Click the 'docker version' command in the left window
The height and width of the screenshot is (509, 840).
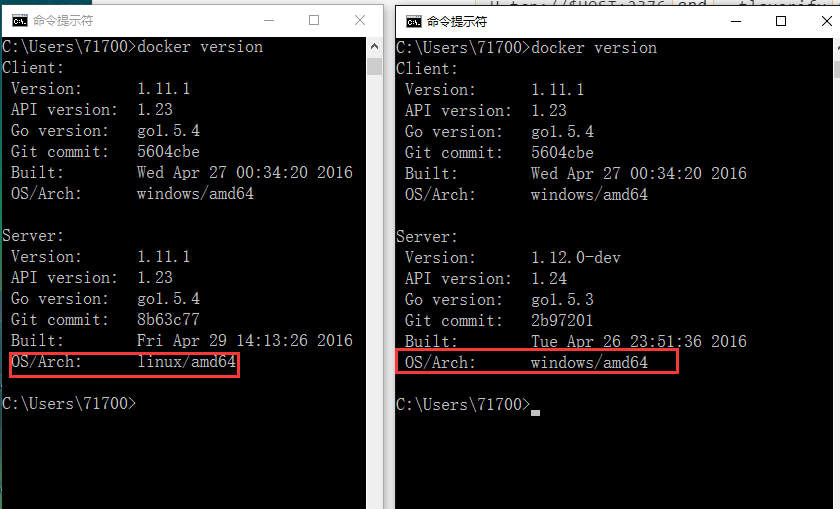coord(200,47)
